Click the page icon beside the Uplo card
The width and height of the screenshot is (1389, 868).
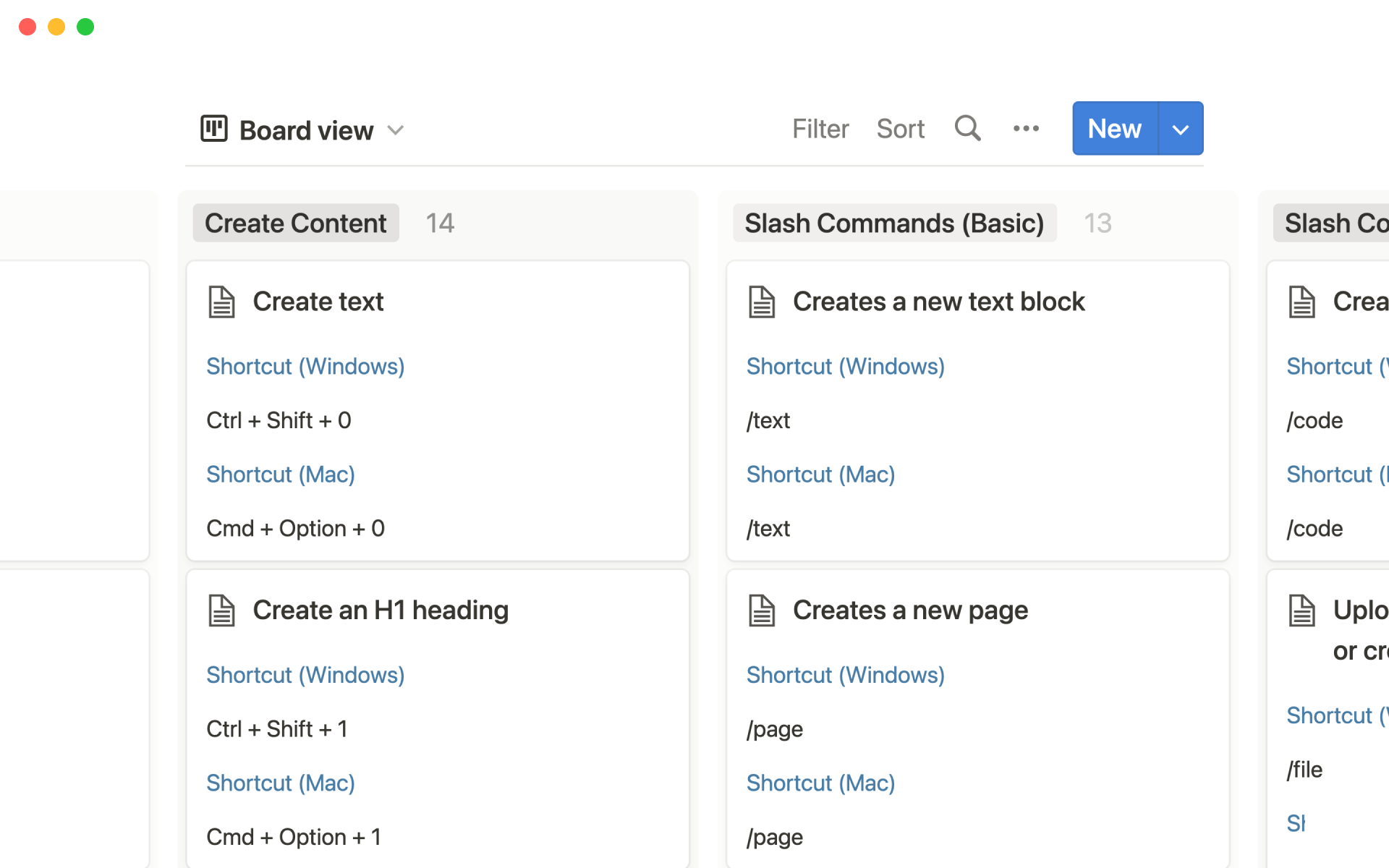pyautogui.click(x=1302, y=610)
